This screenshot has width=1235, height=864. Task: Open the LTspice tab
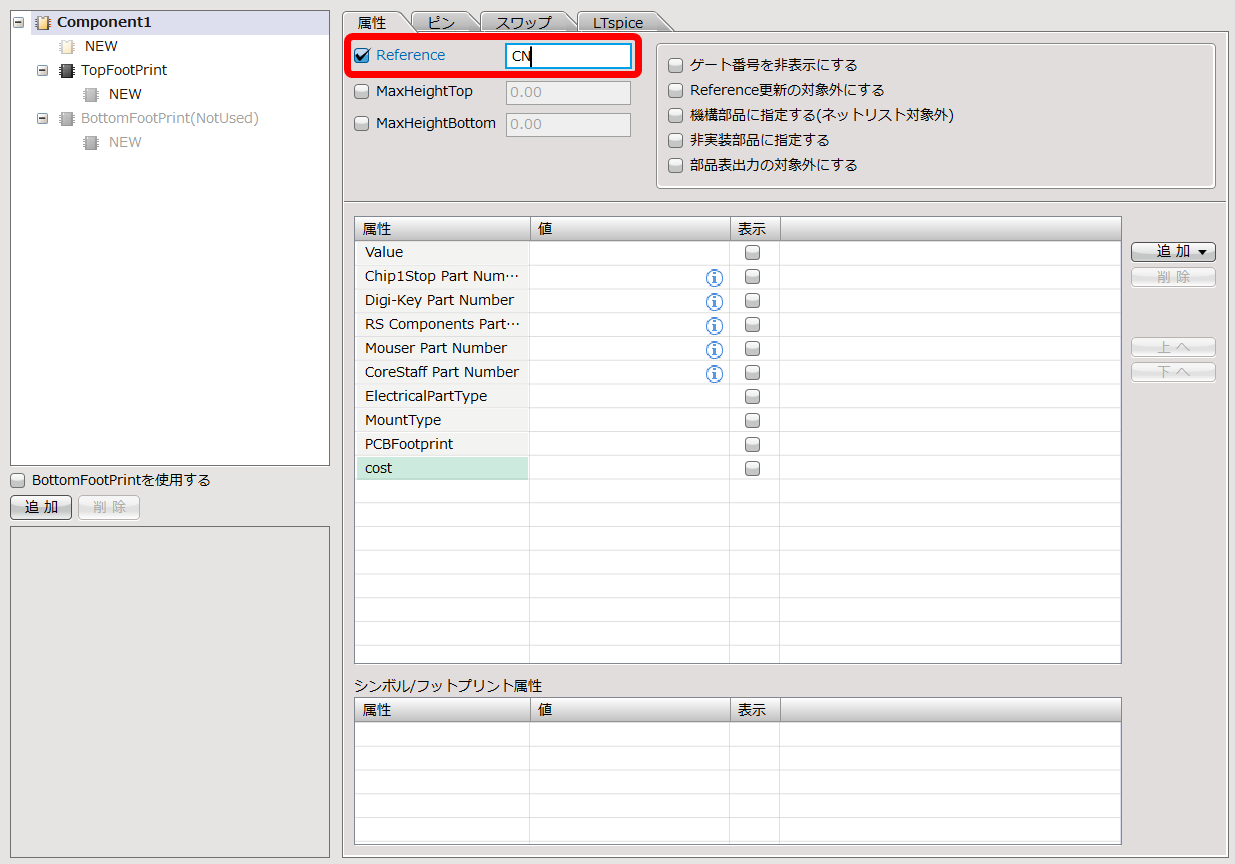point(617,22)
